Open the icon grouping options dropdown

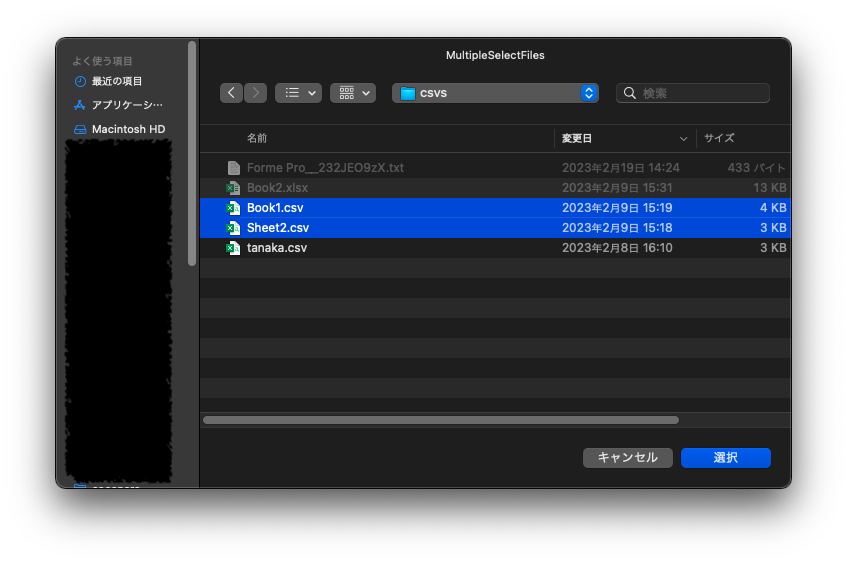pyautogui.click(x=352, y=93)
